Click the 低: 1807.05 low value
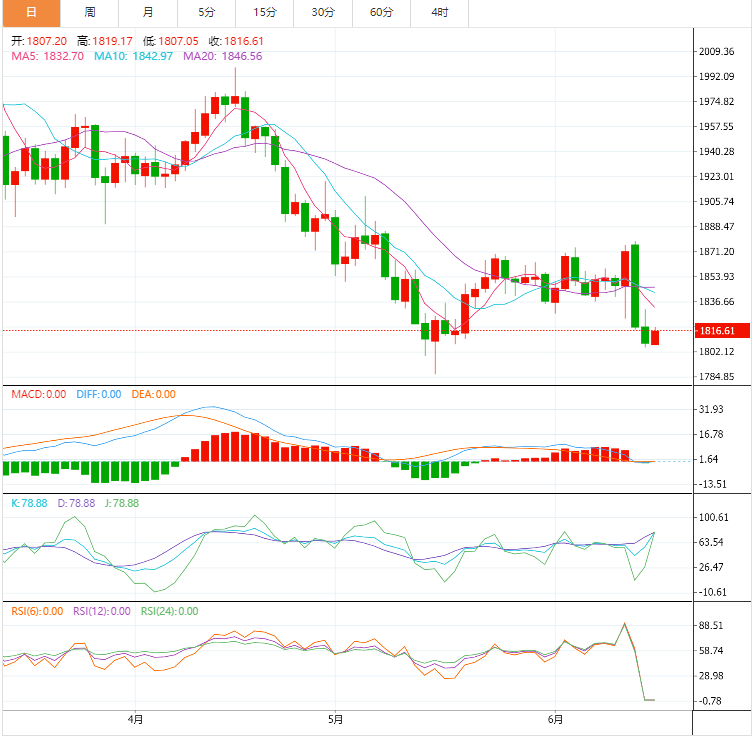 170,41
